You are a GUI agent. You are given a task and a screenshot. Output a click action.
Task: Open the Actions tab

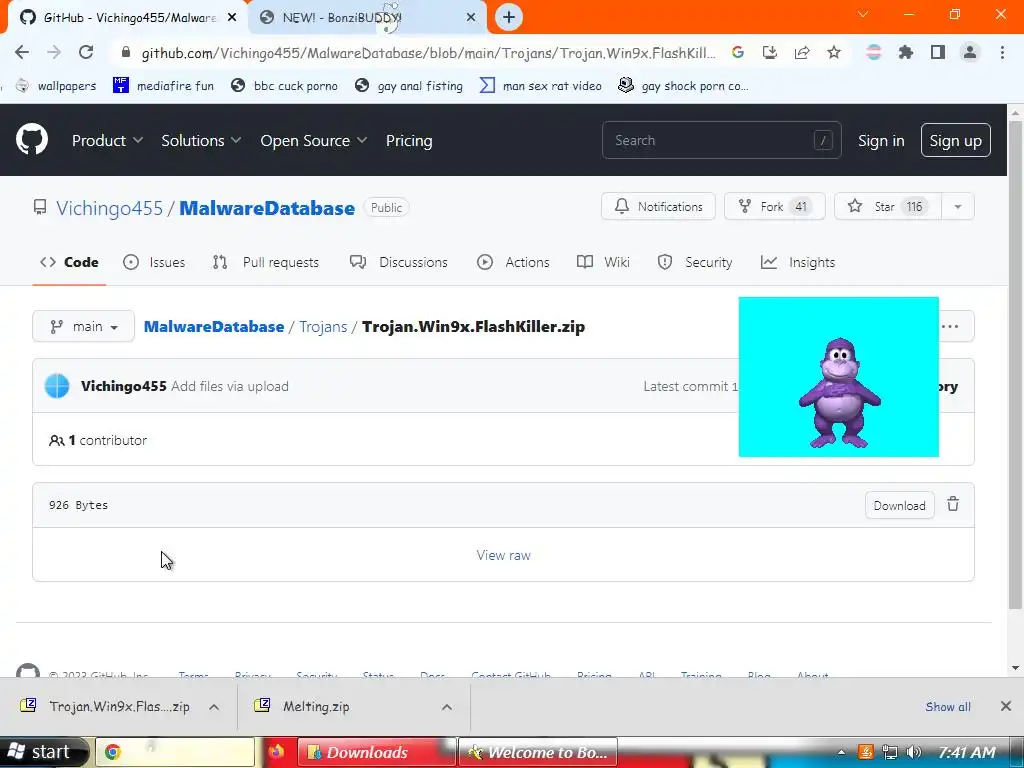513,262
